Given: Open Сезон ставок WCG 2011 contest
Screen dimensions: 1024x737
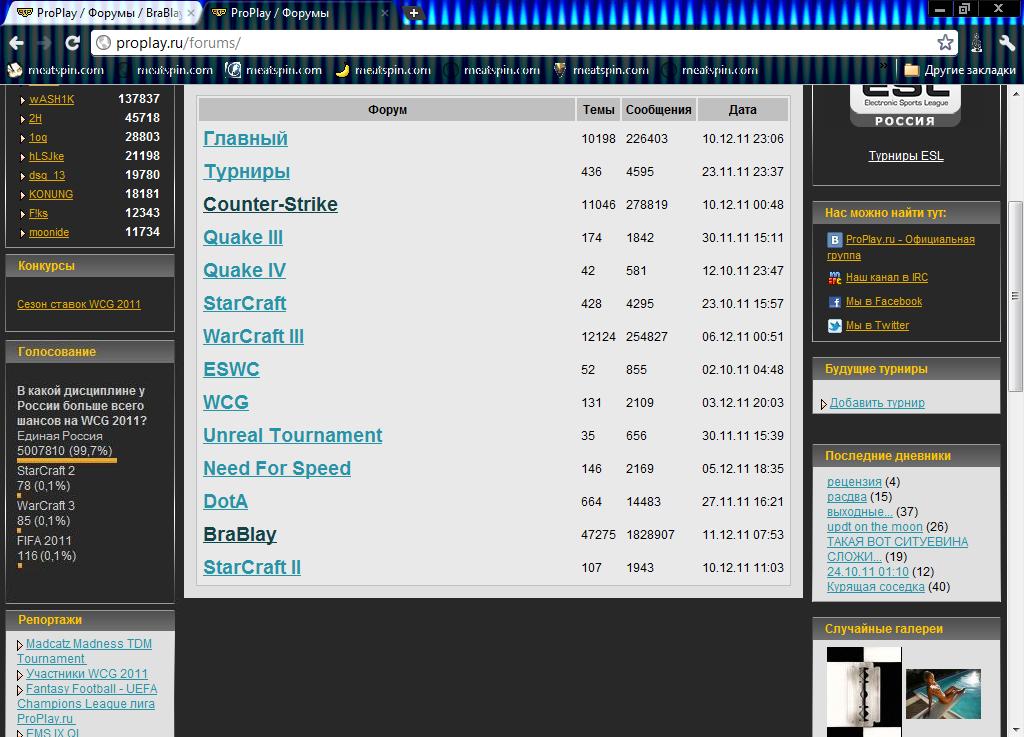Looking at the screenshot, I should pos(78,304).
